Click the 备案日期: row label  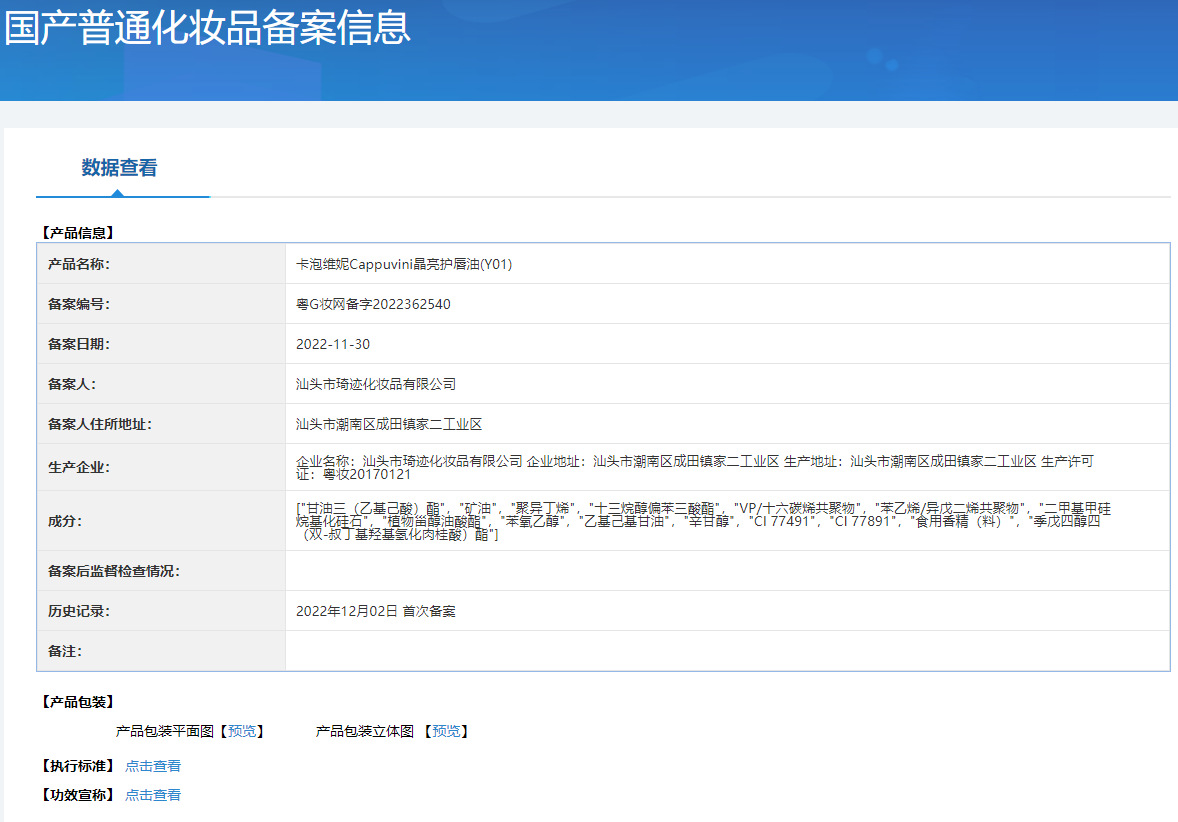point(79,344)
